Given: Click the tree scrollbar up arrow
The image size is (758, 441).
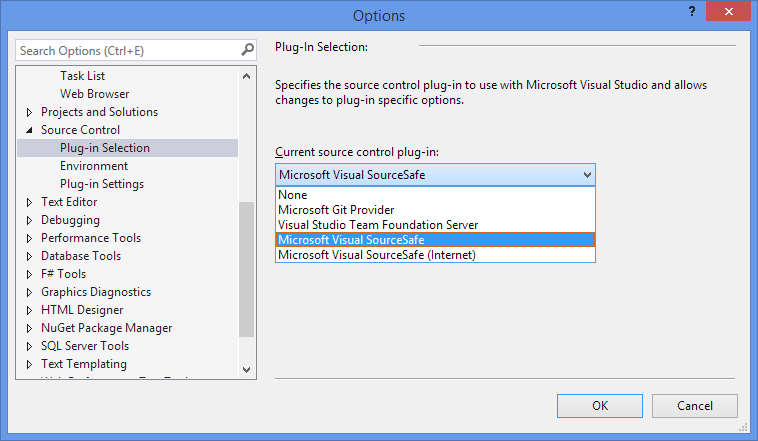Looking at the screenshot, I should [x=248, y=74].
